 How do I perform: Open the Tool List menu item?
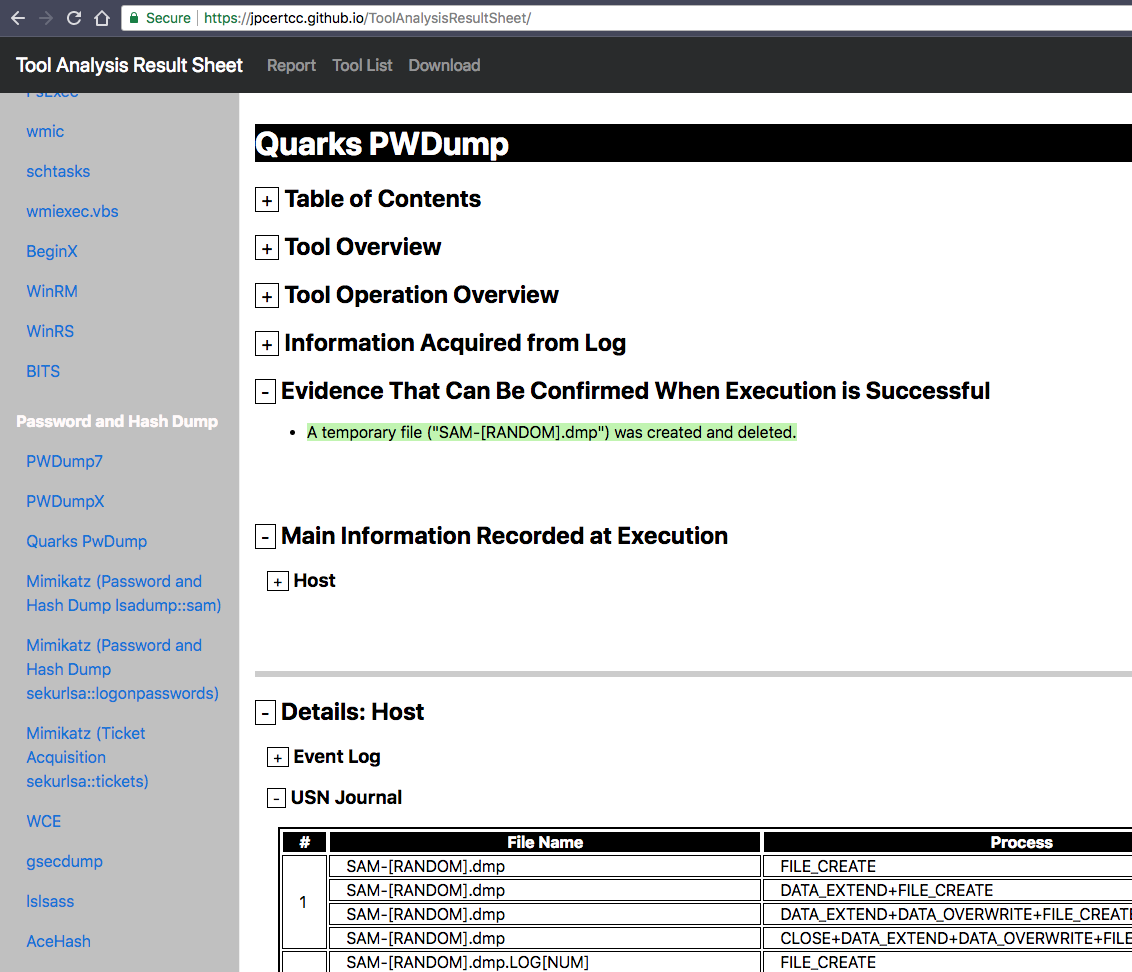click(x=362, y=65)
